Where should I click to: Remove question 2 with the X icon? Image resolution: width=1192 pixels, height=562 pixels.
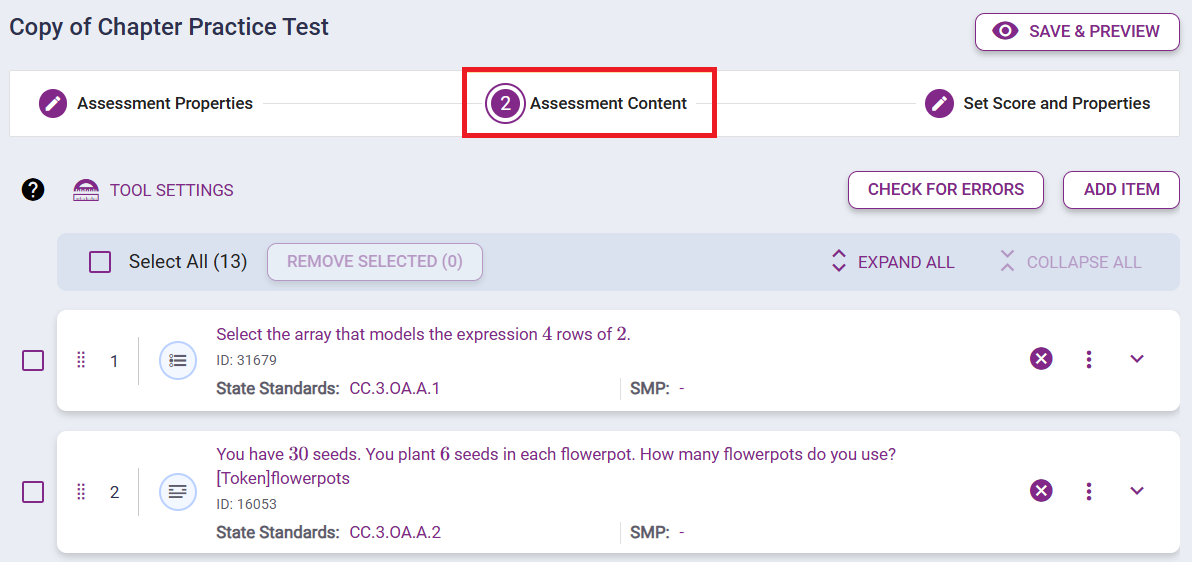coord(1041,490)
